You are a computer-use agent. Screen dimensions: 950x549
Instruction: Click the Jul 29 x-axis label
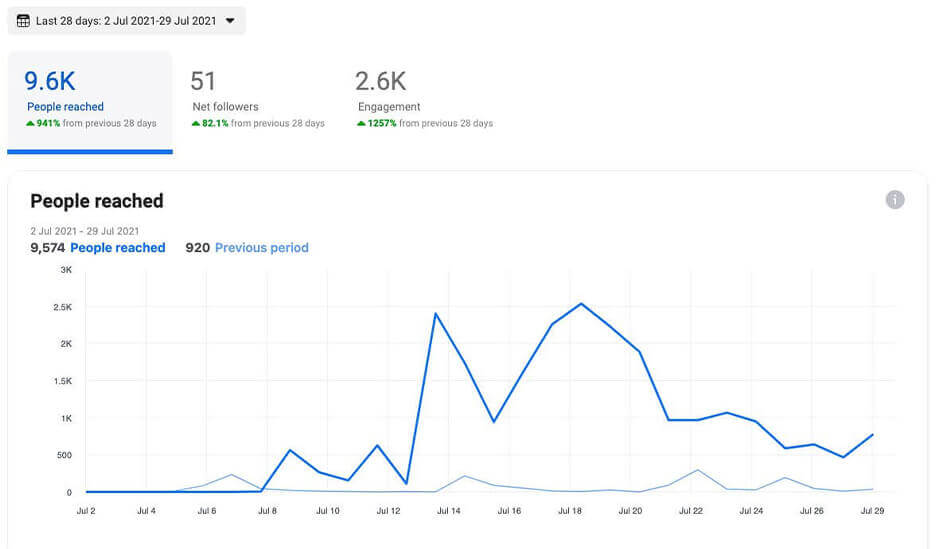tap(872, 511)
